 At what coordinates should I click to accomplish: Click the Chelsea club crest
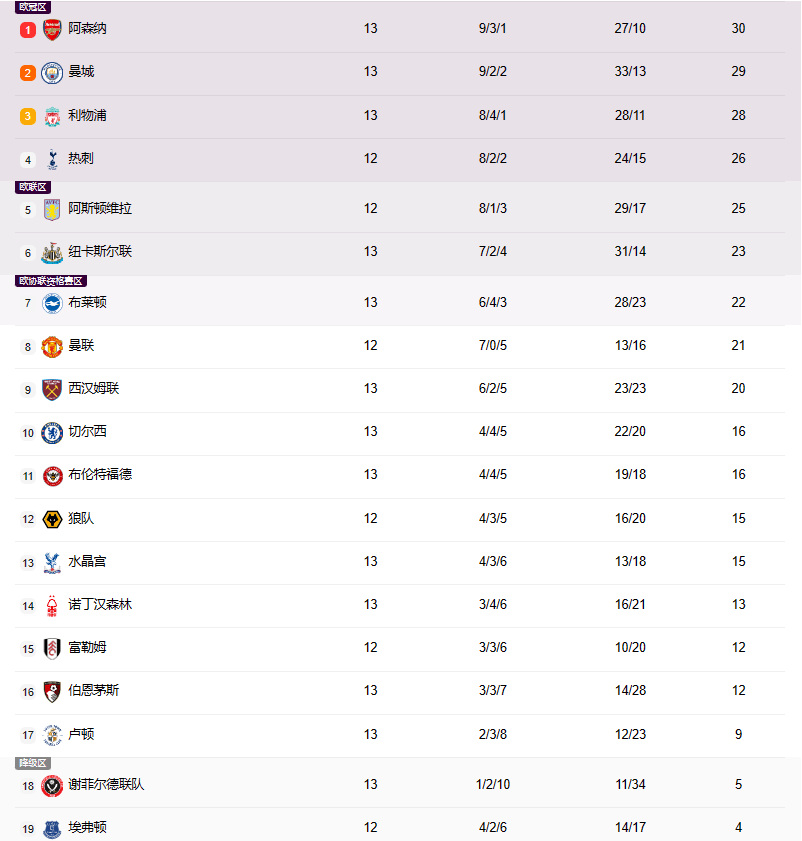pyautogui.click(x=52, y=433)
